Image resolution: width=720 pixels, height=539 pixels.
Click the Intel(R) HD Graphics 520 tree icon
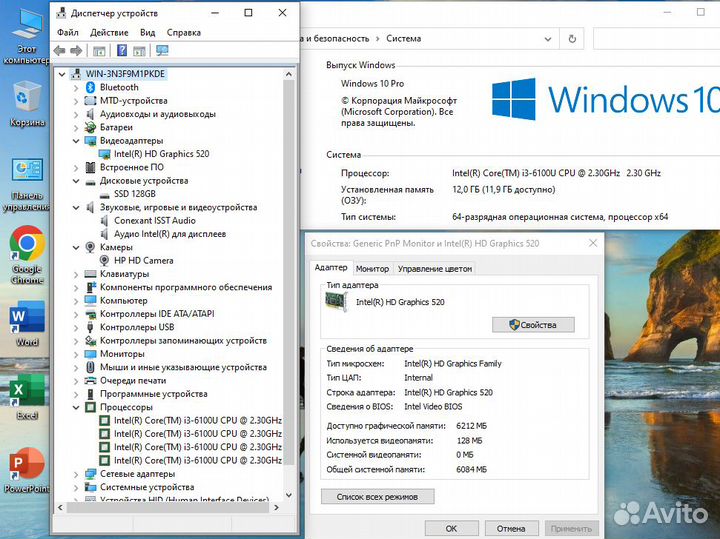(x=104, y=154)
